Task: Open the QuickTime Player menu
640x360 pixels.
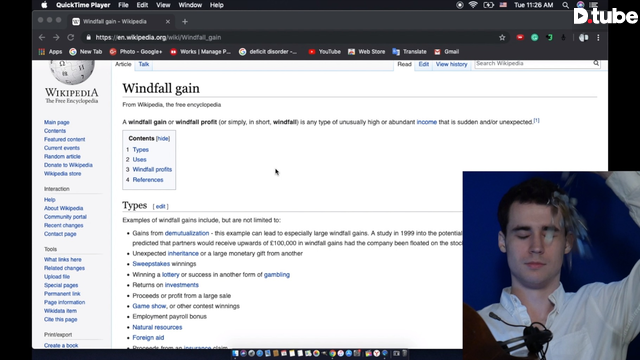Action: [83, 5]
